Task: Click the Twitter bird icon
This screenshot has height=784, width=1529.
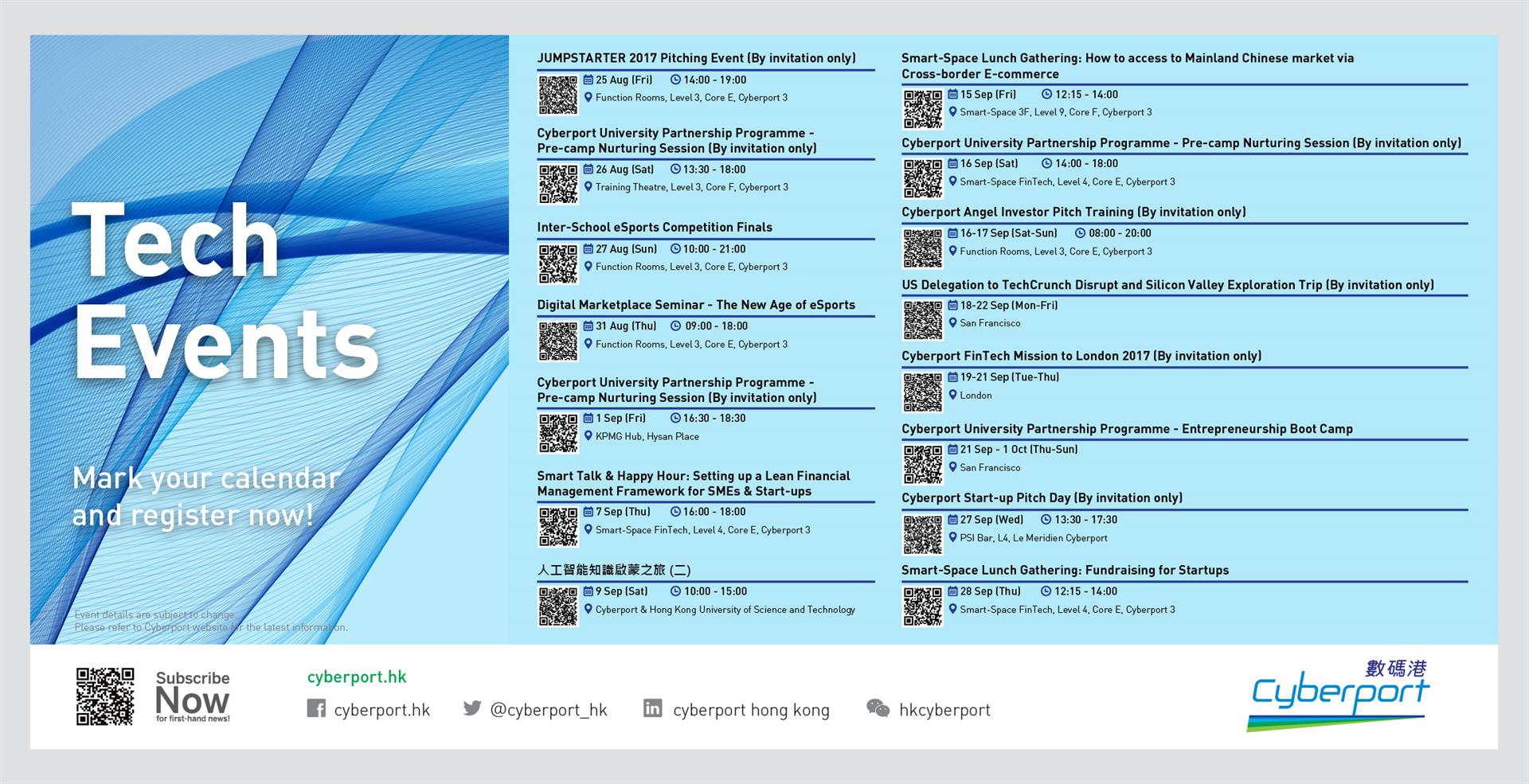Action: 472,708
